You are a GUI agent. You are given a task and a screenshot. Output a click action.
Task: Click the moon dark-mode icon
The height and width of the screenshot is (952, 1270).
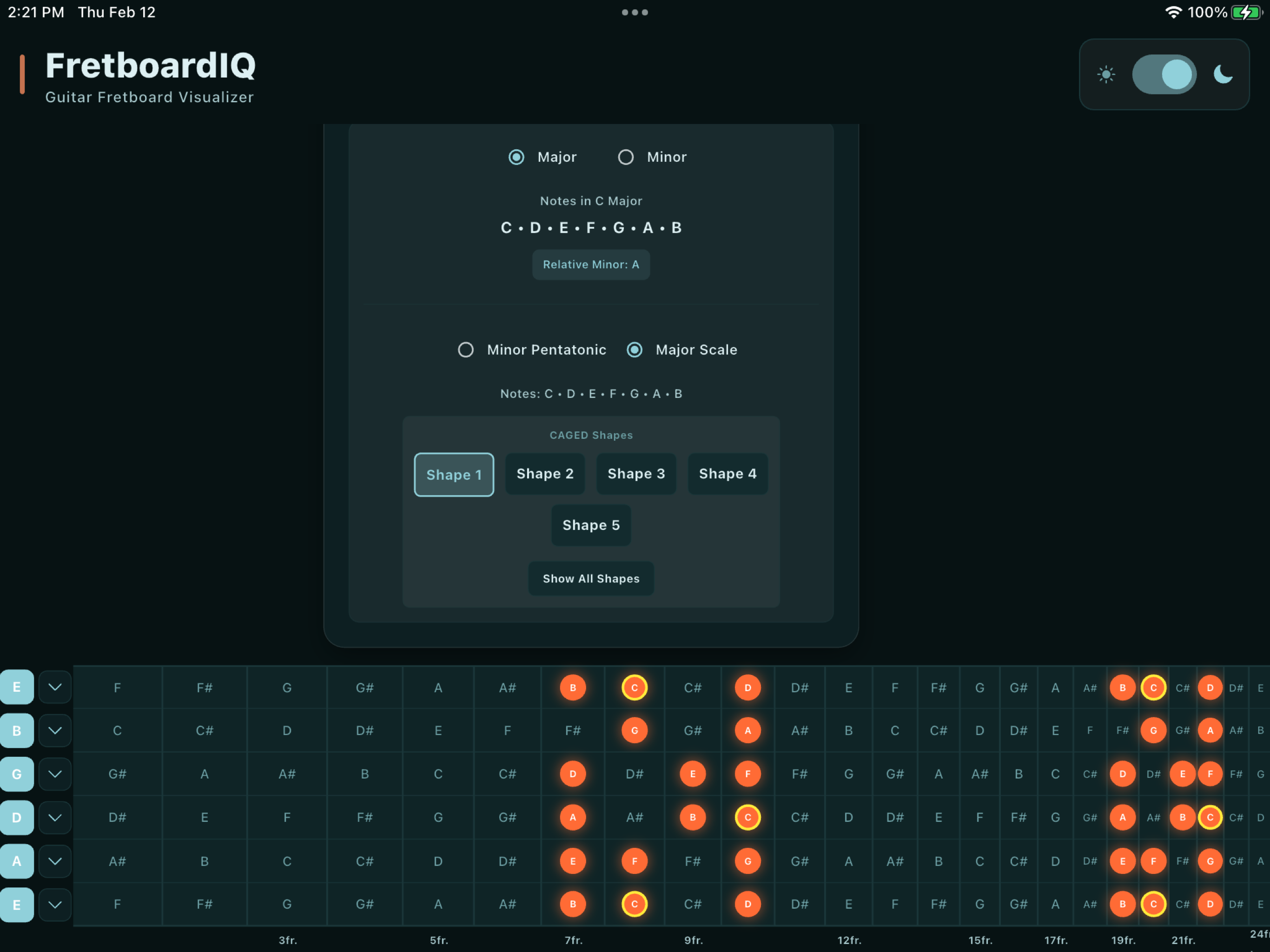tap(1223, 75)
